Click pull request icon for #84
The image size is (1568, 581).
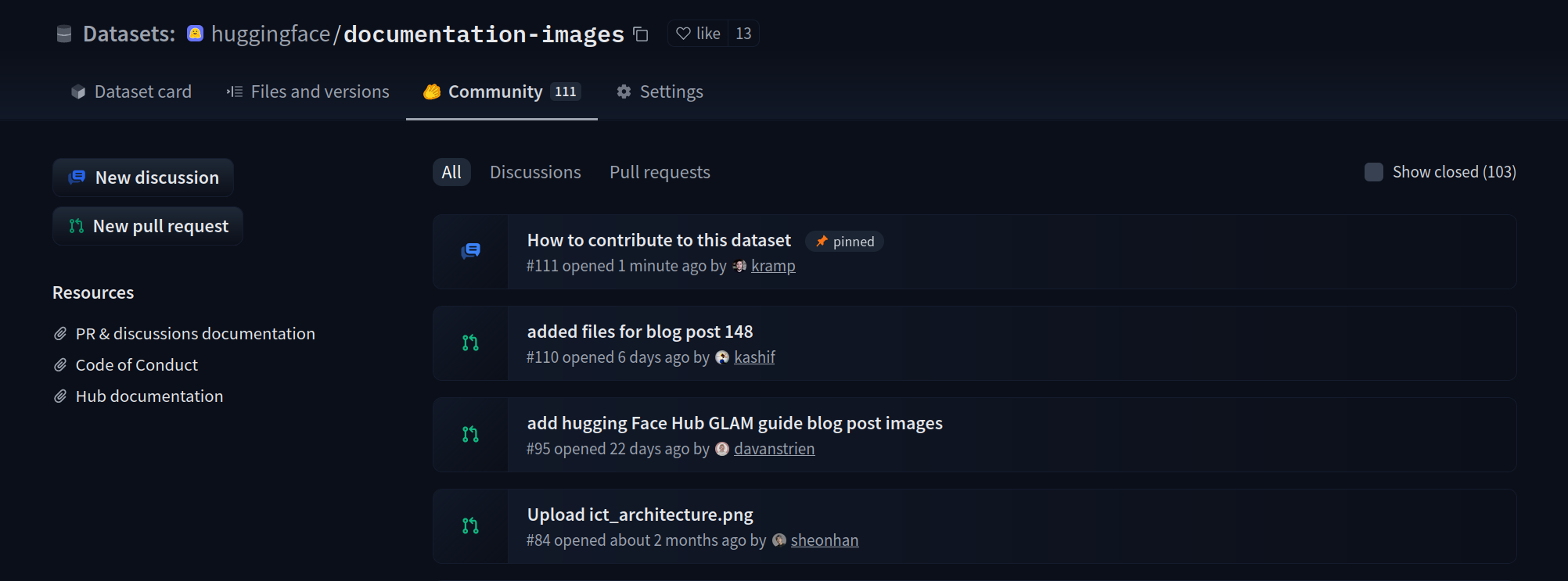click(x=470, y=525)
